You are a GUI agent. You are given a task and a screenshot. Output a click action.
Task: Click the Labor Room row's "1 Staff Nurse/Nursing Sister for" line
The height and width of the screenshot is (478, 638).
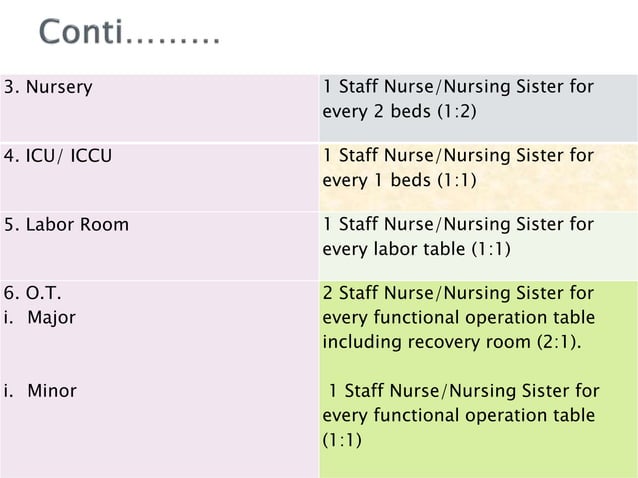coord(458,225)
